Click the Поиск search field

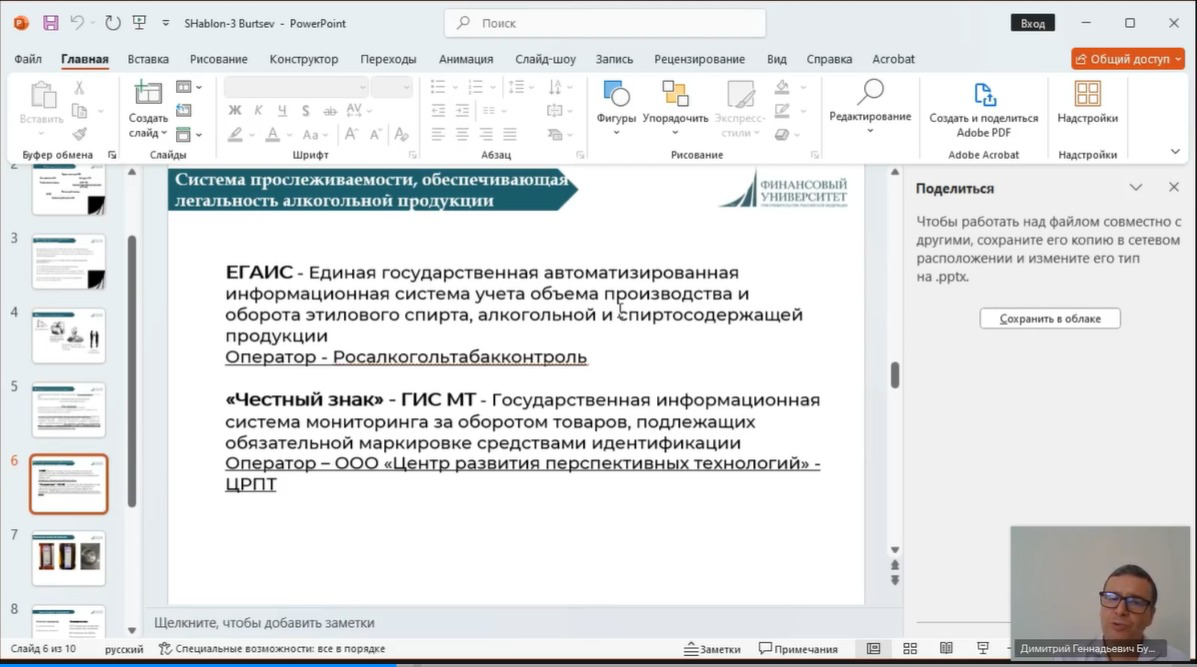point(605,23)
